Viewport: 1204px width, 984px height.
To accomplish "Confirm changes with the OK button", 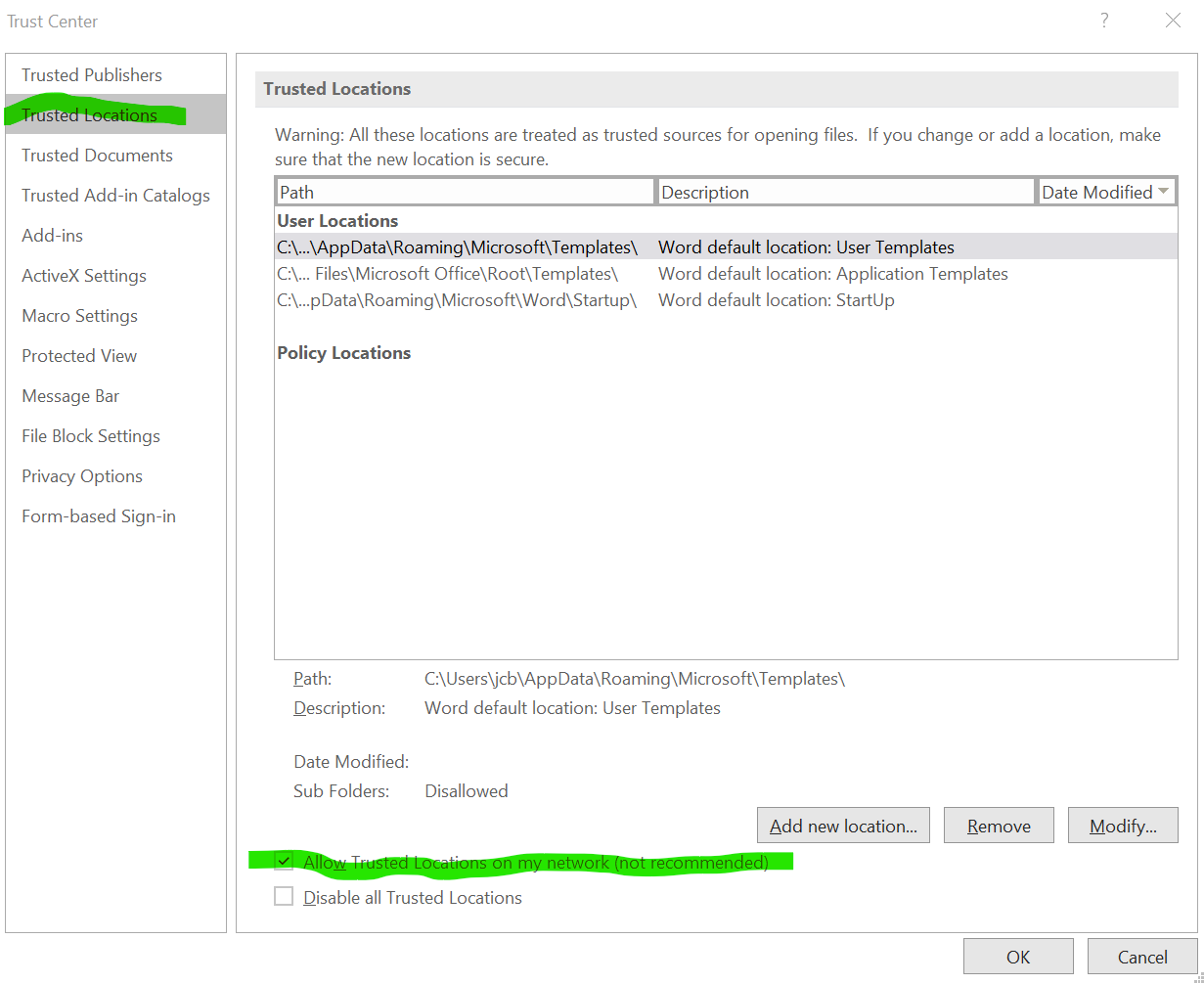I will point(1017,956).
